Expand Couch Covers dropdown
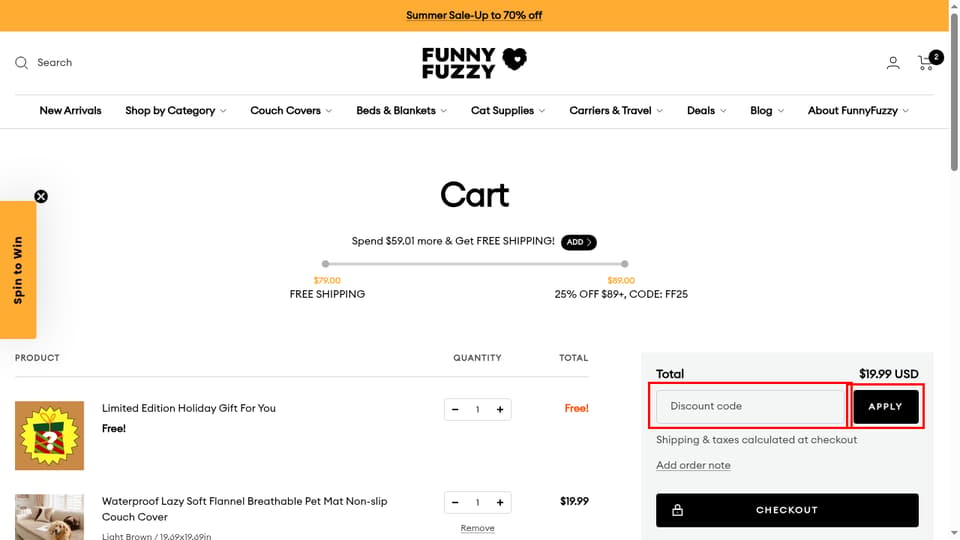The height and width of the screenshot is (540, 960). click(x=291, y=111)
